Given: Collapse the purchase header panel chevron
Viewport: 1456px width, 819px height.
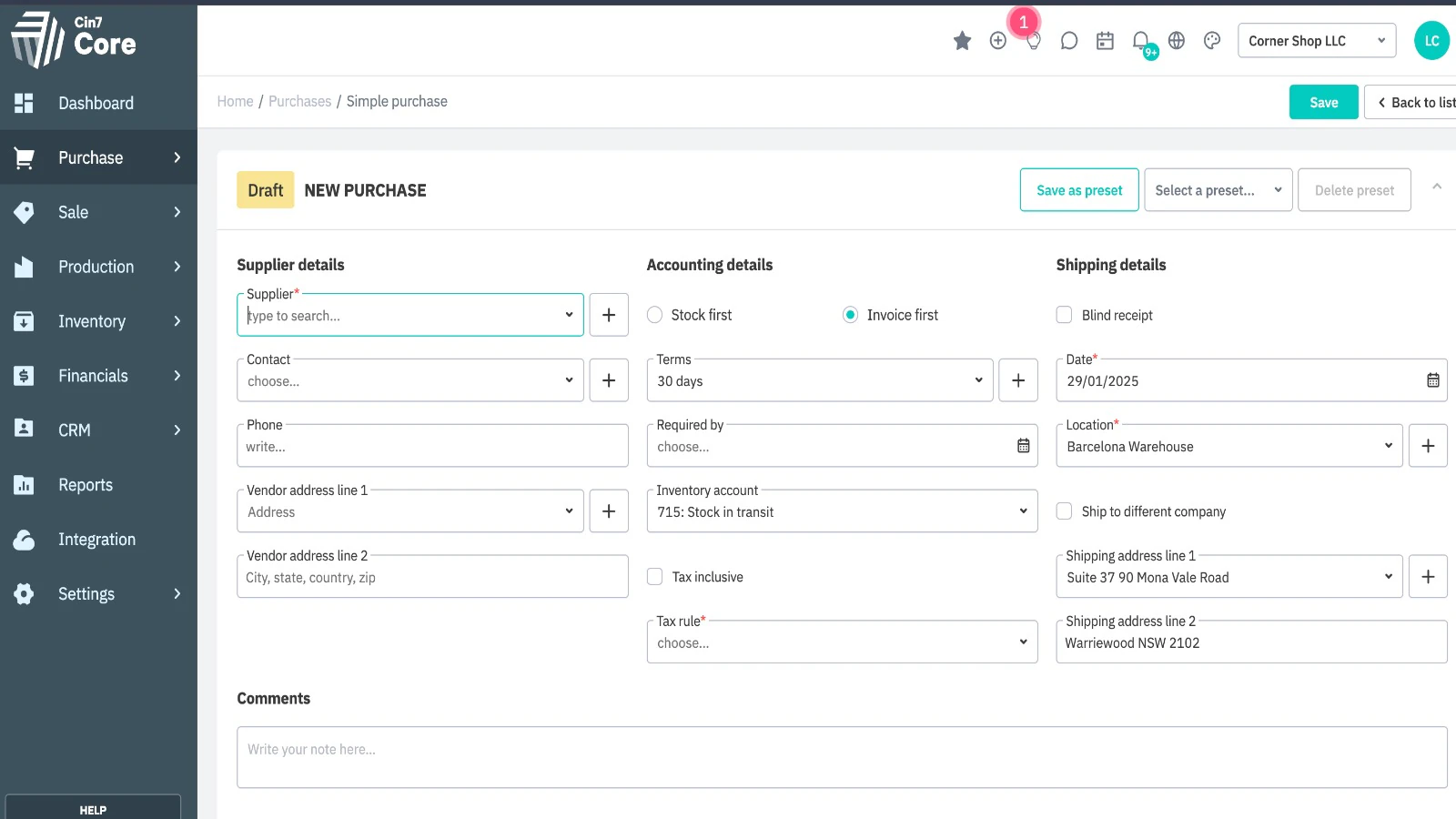Looking at the screenshot, I should (x=1437, y=187).
